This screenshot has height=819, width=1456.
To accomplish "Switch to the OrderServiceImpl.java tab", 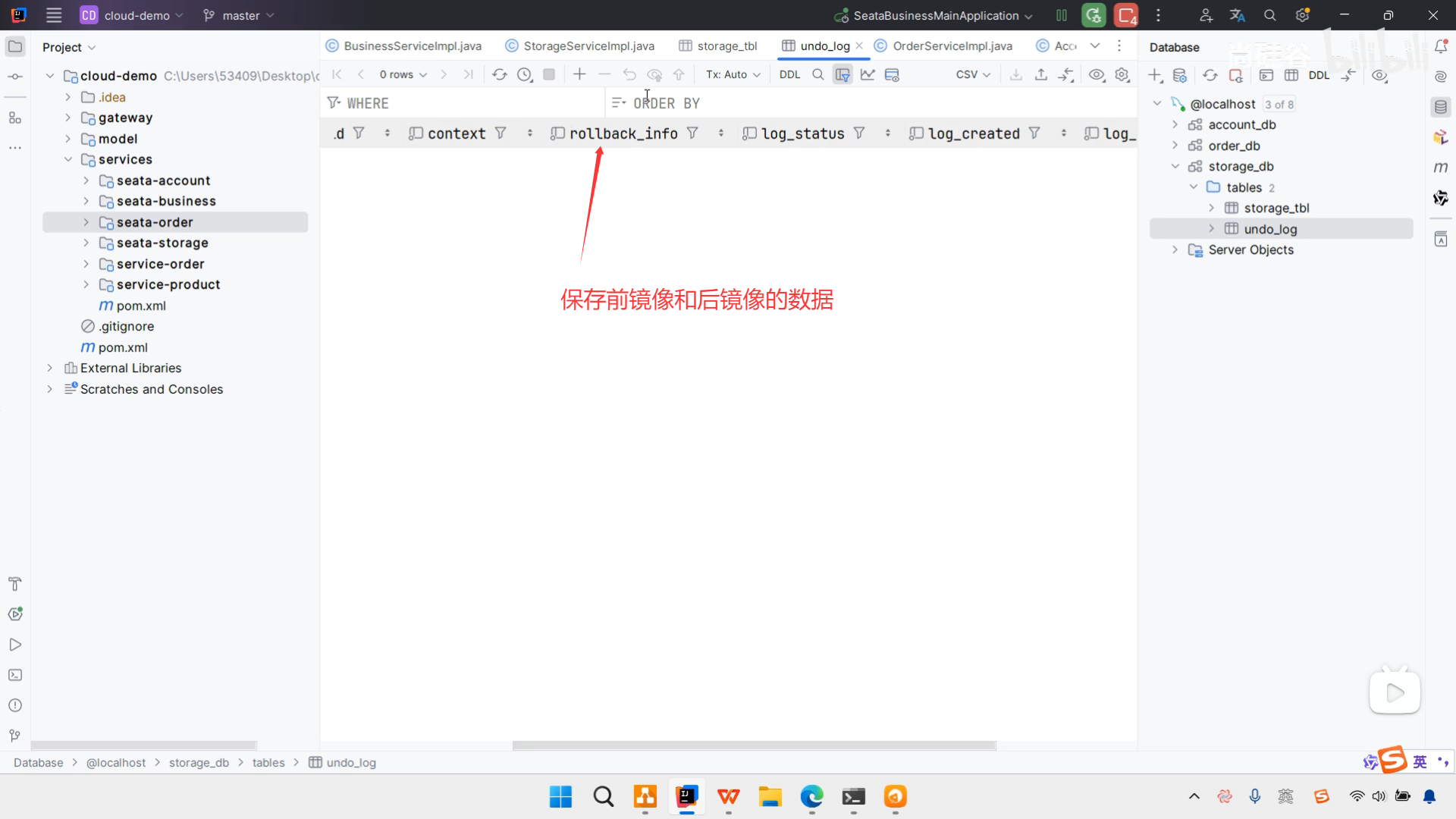I will [952, 45].
